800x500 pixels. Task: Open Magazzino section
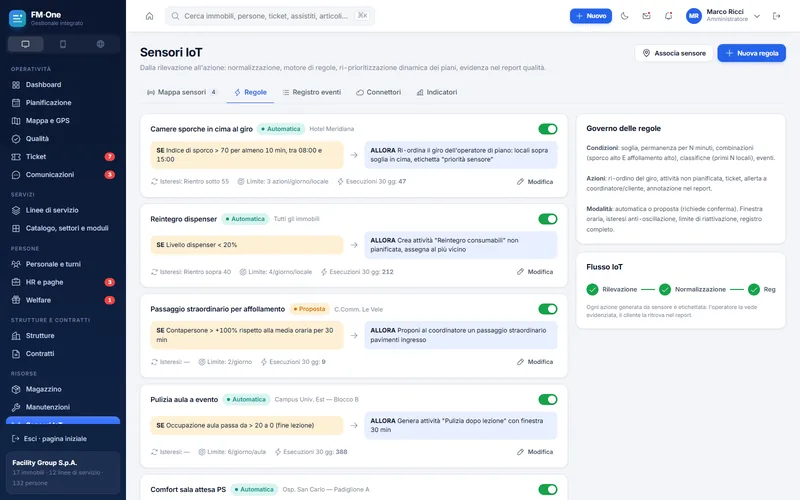[63, 389]
